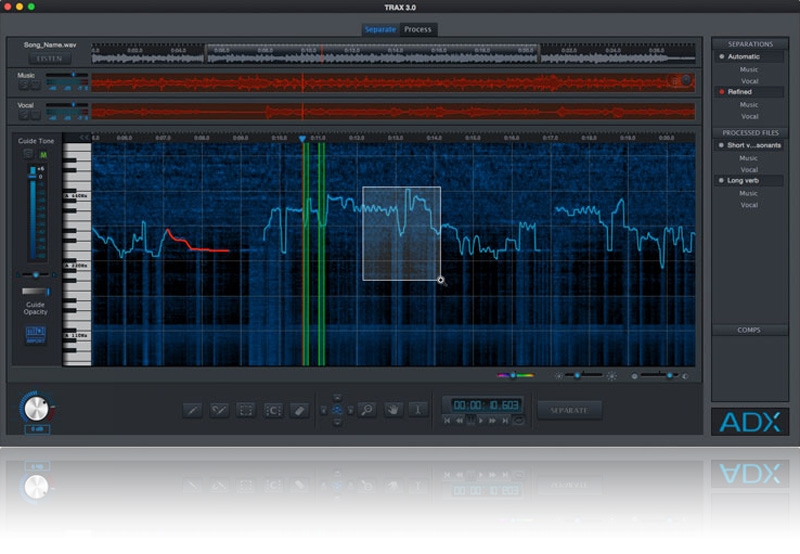Click the stop transport button
The height and width of the screenshot is (554, 800).
point(470,420)
